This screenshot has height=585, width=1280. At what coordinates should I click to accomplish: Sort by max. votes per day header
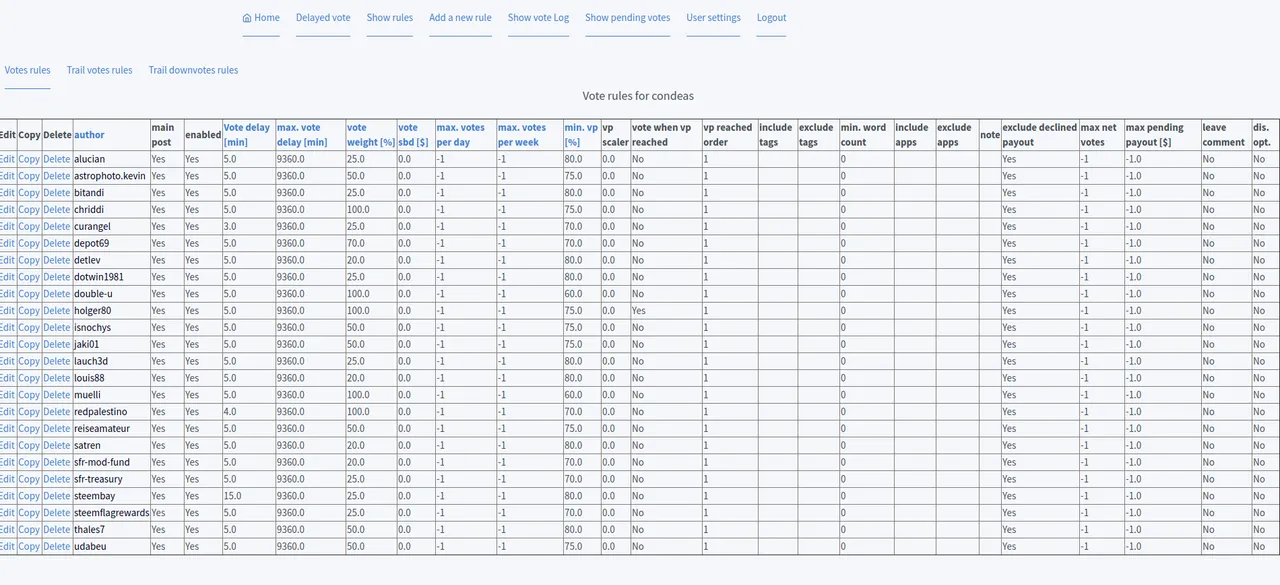point(460,135)
